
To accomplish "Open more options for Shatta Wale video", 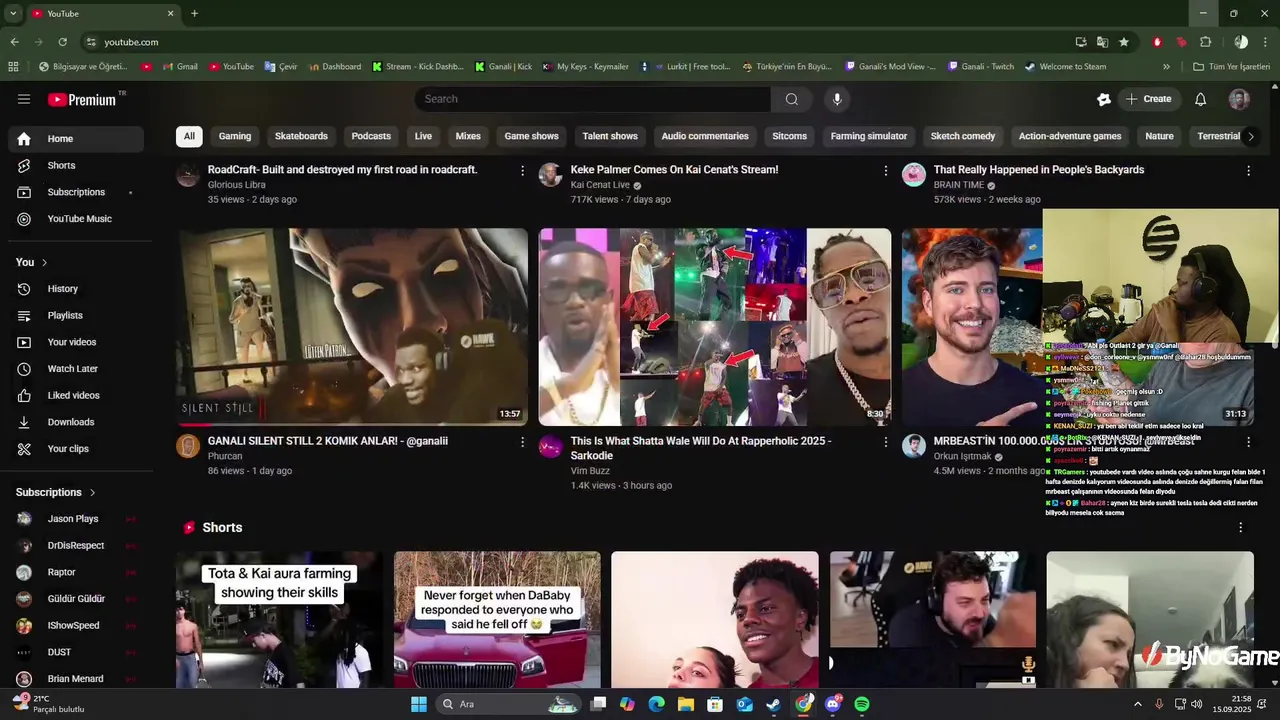I will click(x=885, y=441).
